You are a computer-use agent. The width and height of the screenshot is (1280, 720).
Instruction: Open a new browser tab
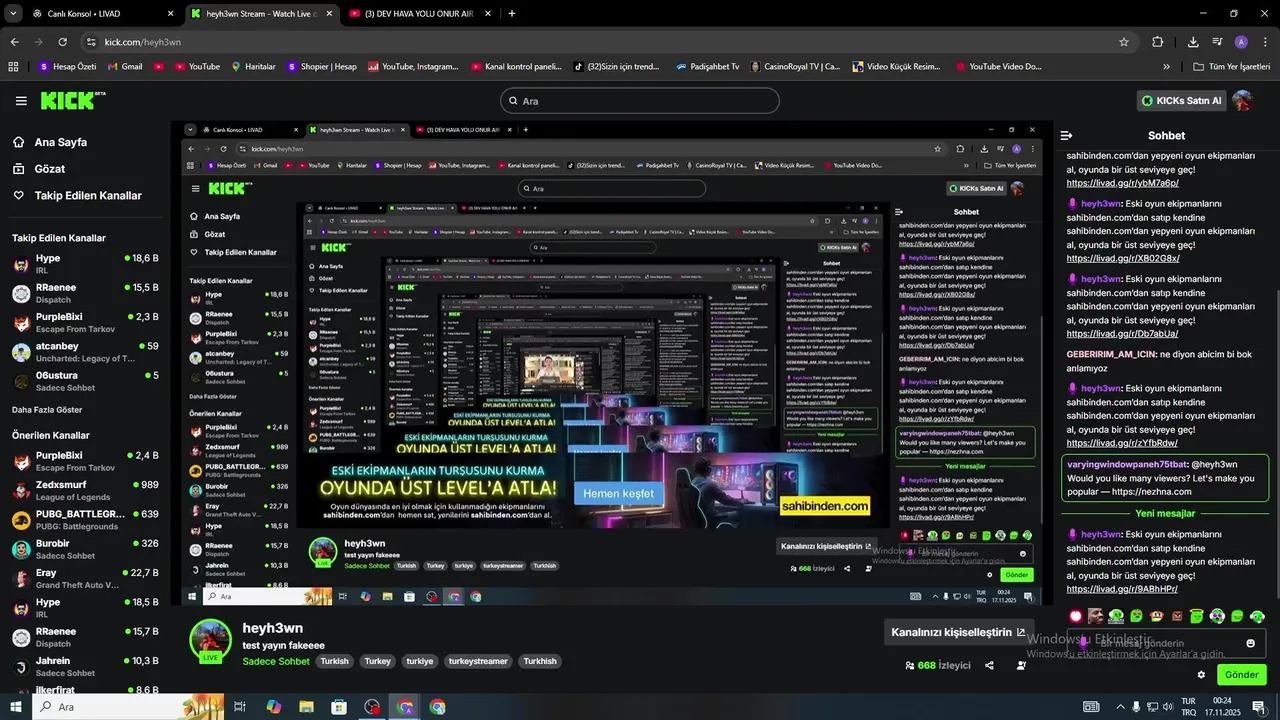512,14
